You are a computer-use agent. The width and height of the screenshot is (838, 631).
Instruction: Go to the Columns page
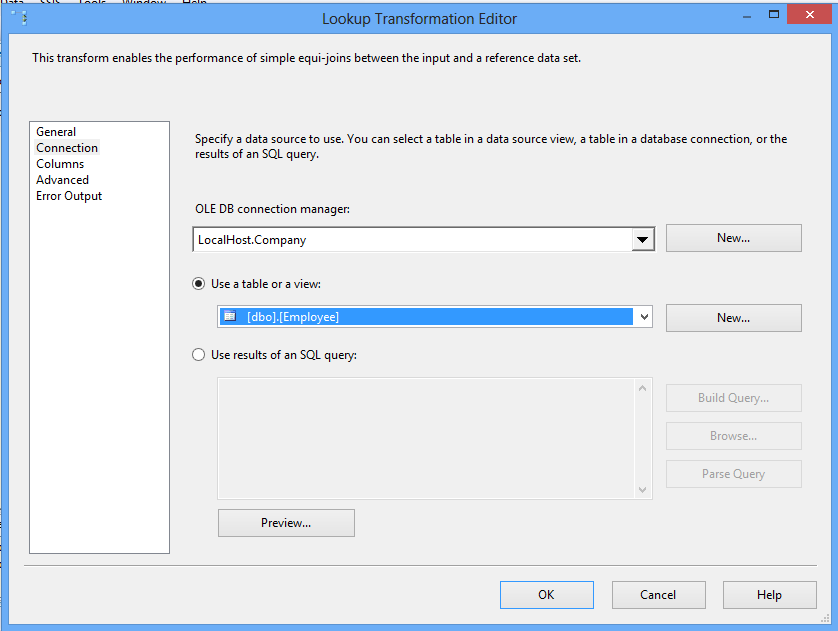60,163
